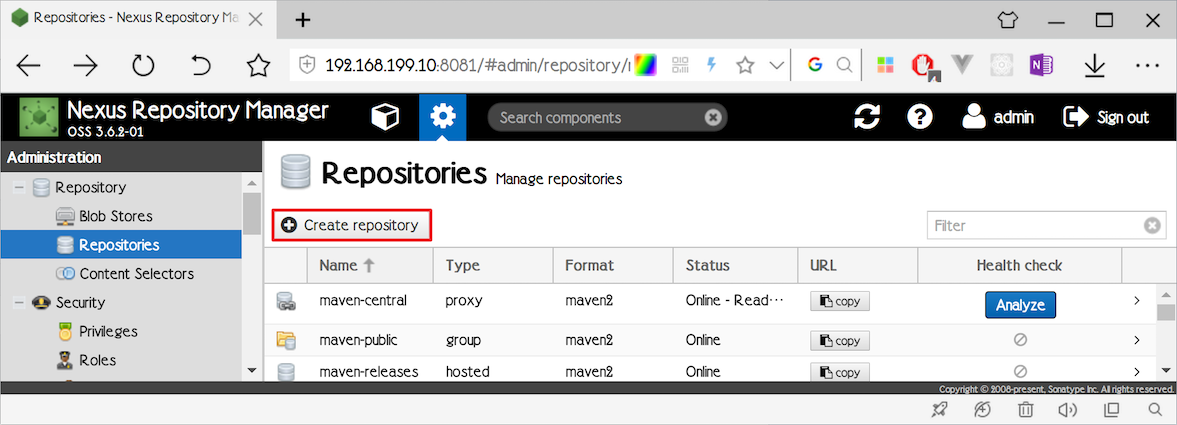The width and height of the screenshot is (1177, 425).
Task: Open the browser three-dot menu
Action: (1148, 66)
